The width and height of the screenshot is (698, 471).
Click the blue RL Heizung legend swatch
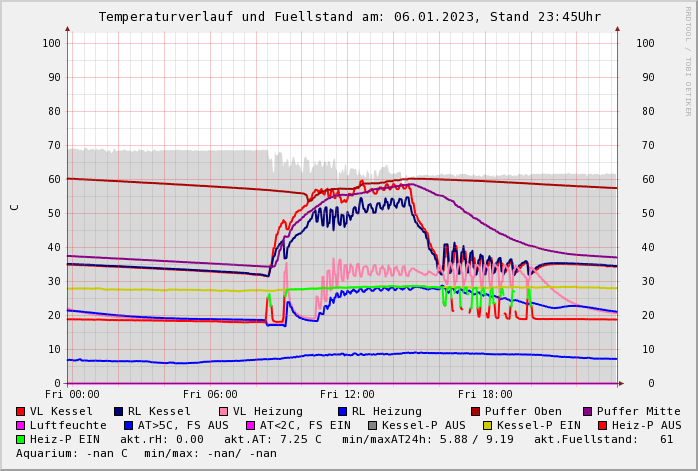click(343, 411)
